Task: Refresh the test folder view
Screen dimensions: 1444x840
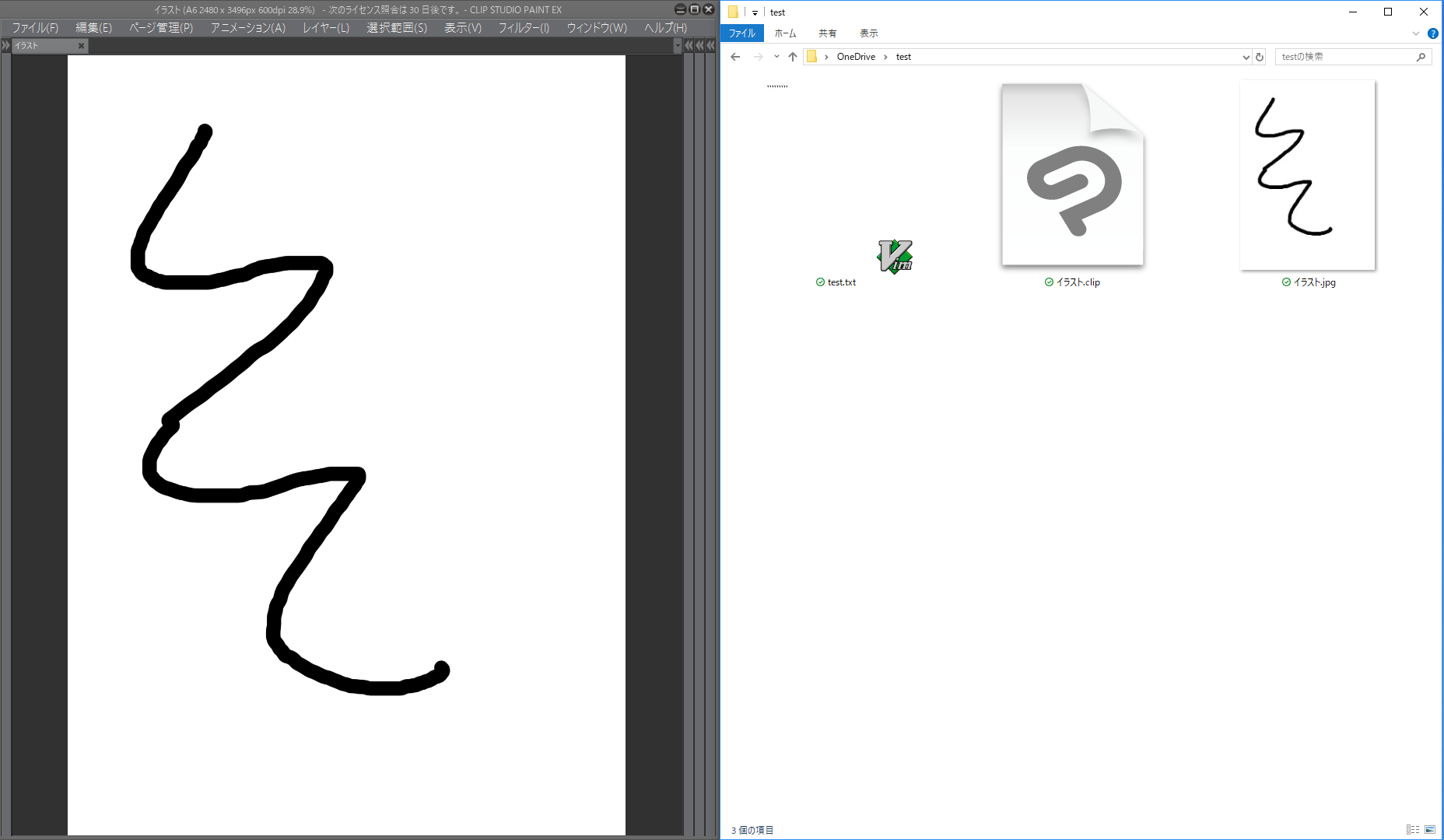Action: click(1260, 57)
